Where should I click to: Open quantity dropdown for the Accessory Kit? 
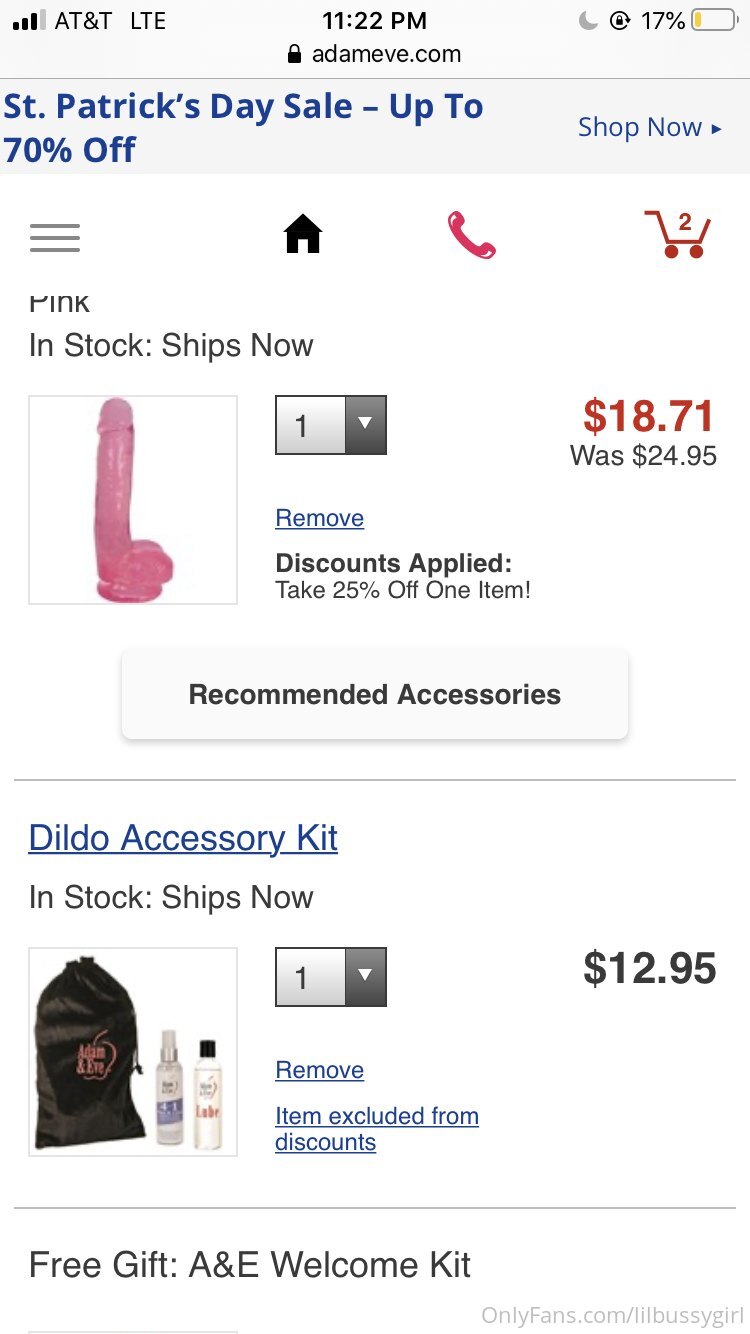click(x=331, y=977)
